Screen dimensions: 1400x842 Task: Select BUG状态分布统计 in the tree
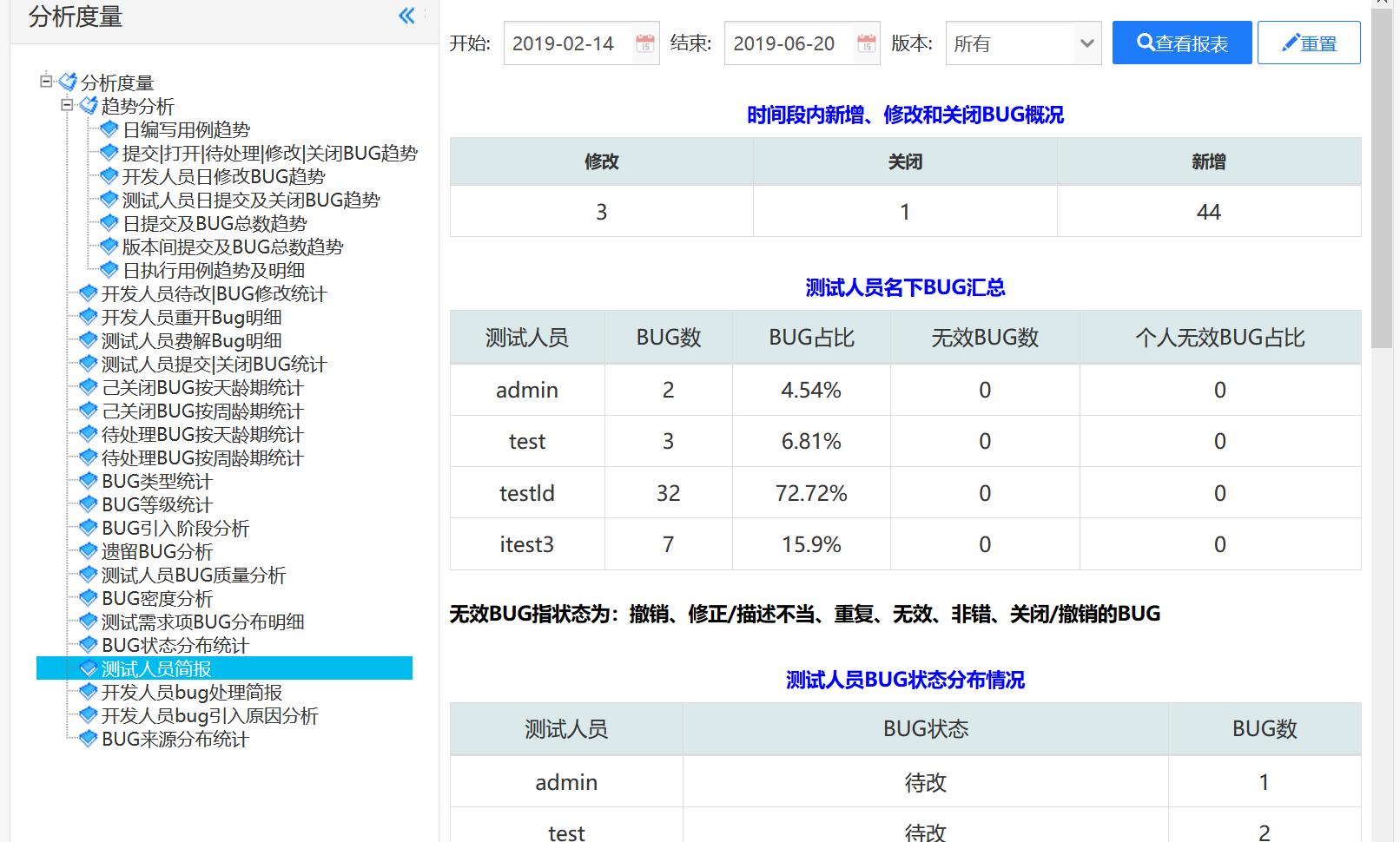pyautogui.click(x=174, y=645)
